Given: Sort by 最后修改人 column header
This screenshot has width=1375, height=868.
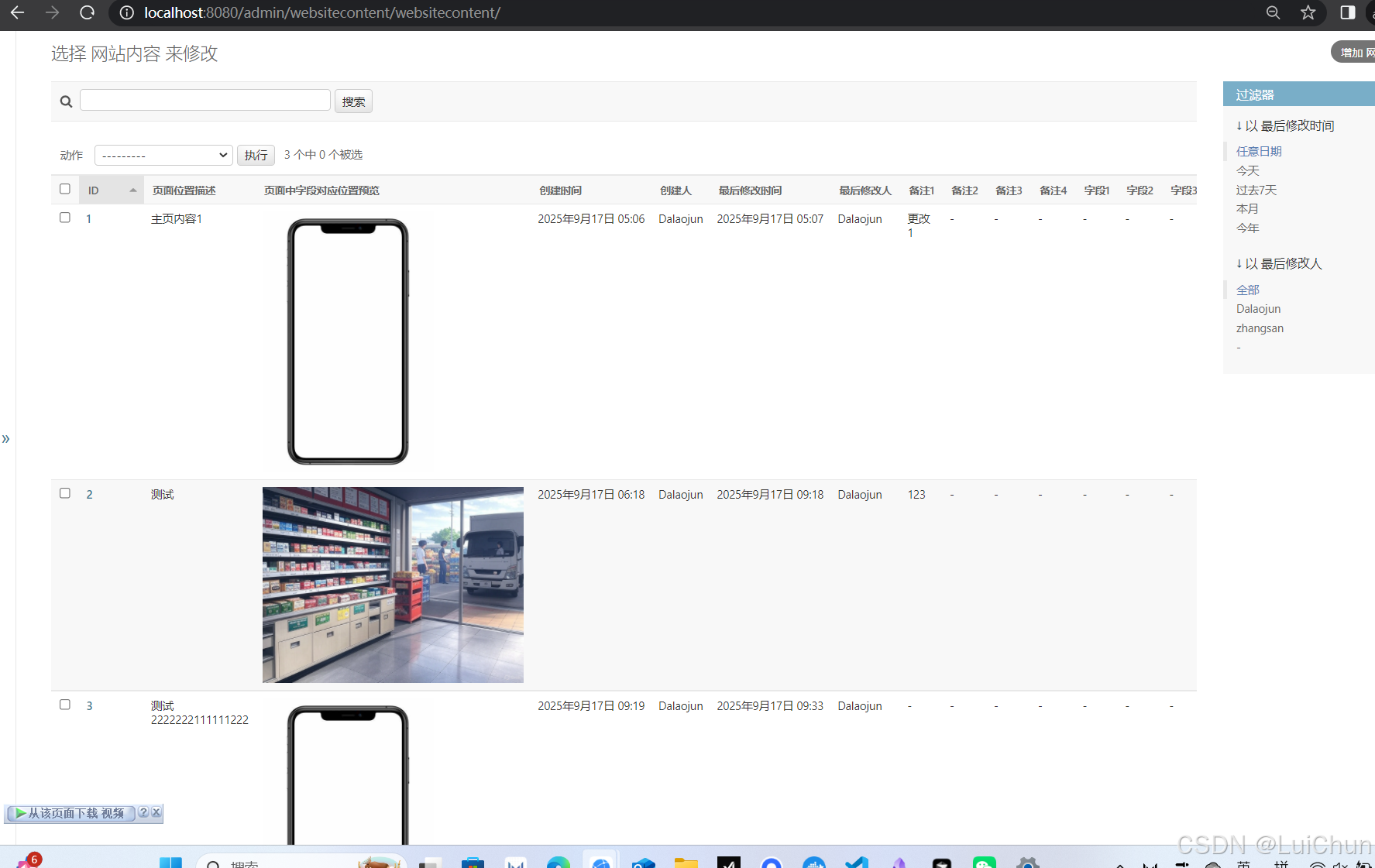Looking at the screenshot, I should coord(865,190).
